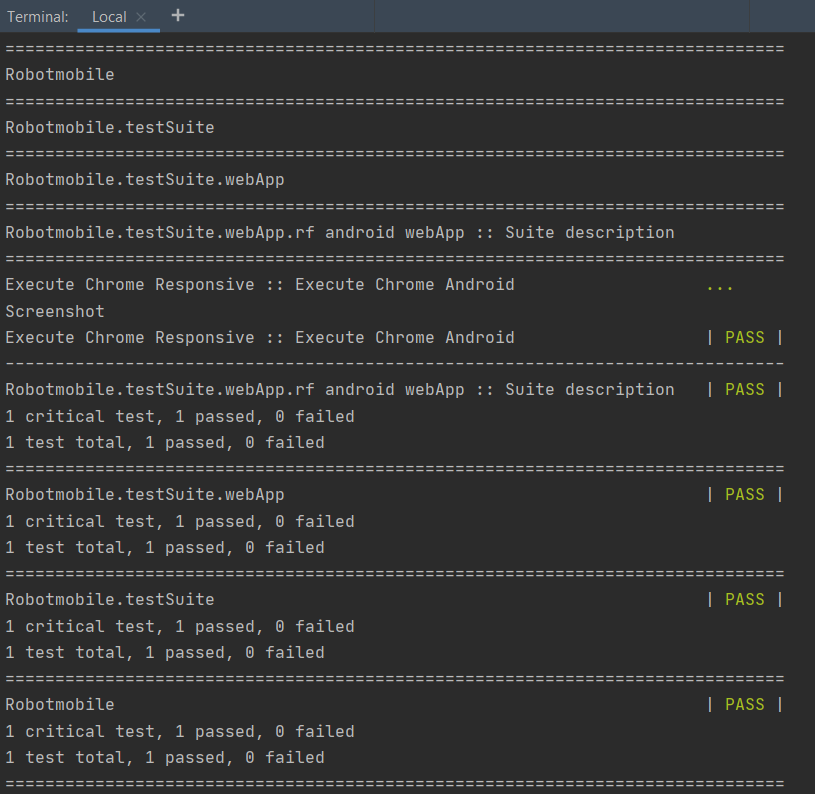815x794 pixels.
Task: Click Execute Chrome Responsive line with ellipsis
Action: [x=260, y=285]
